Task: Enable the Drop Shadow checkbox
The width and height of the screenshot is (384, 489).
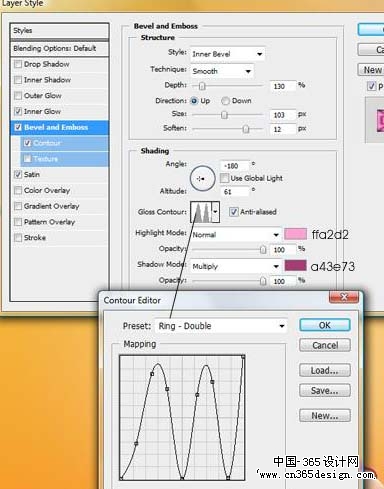Action: 18,64
